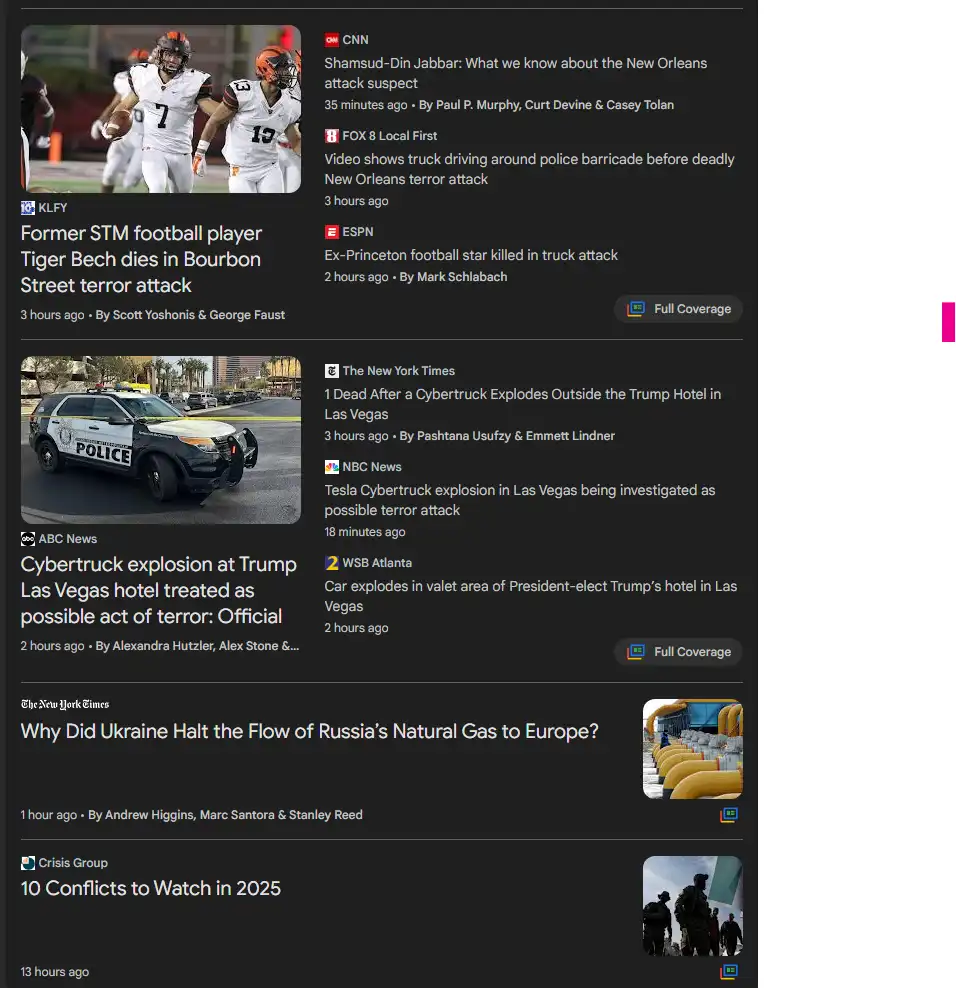This screenshot has height=988, width=956.
Task: Click The New York Times small logo icon
Action: (331, 370)
